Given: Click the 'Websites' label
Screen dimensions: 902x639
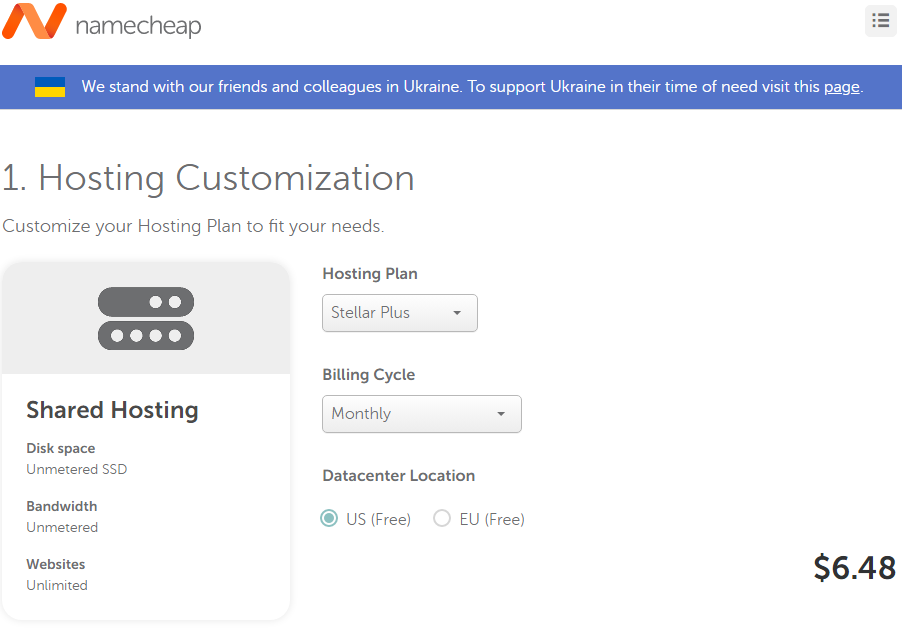Looking at the screenshot, I should coord(55,564).
